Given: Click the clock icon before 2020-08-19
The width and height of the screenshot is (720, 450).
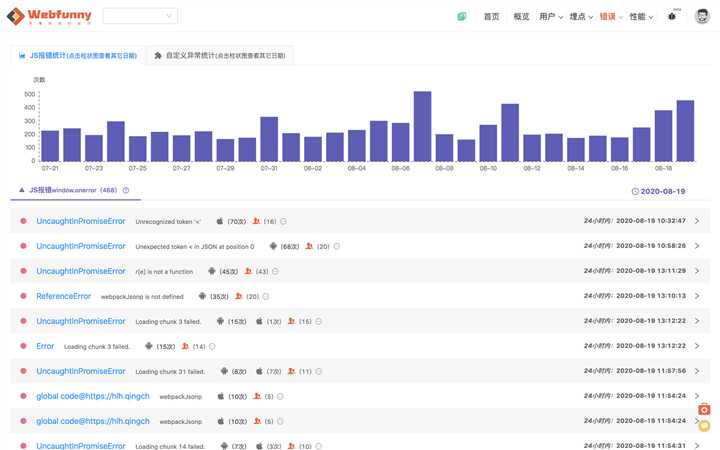Looking at the screenshot, I should (x=635, y=191).
